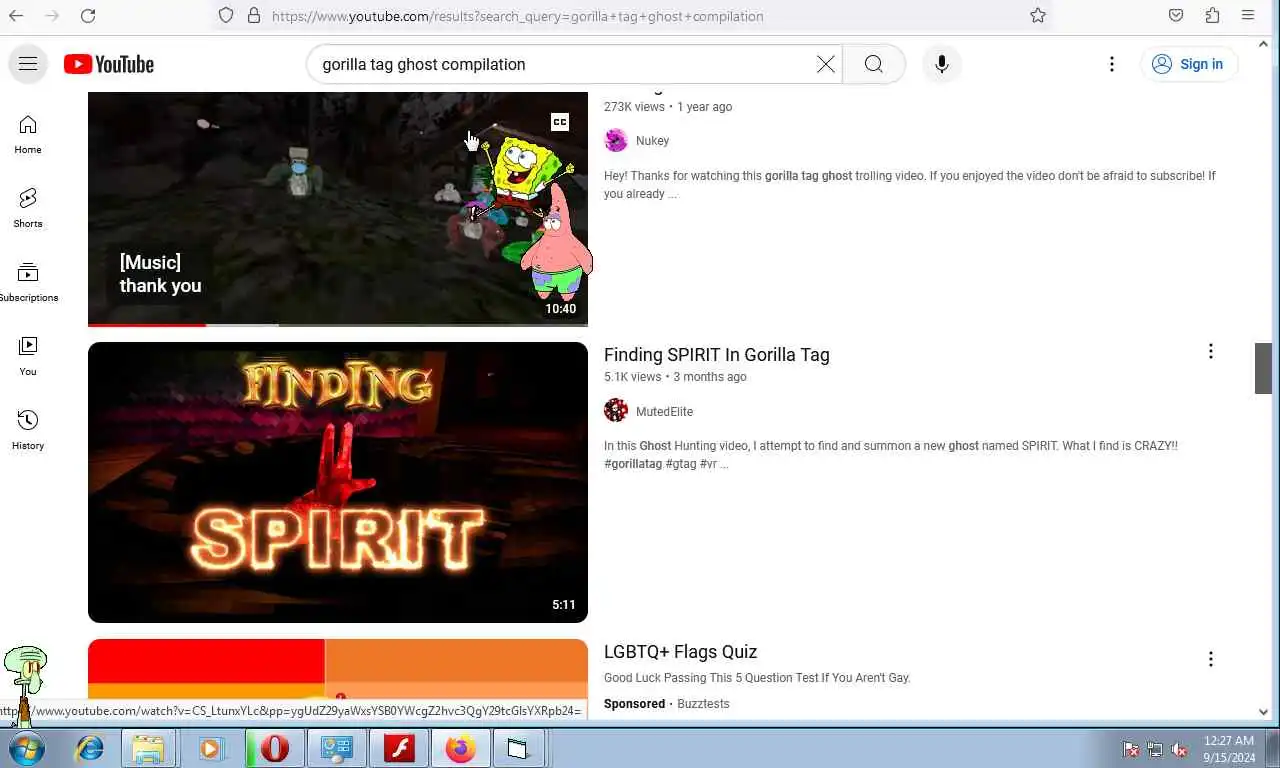Open the Nukey channel avatar

(x=616, y=140)
